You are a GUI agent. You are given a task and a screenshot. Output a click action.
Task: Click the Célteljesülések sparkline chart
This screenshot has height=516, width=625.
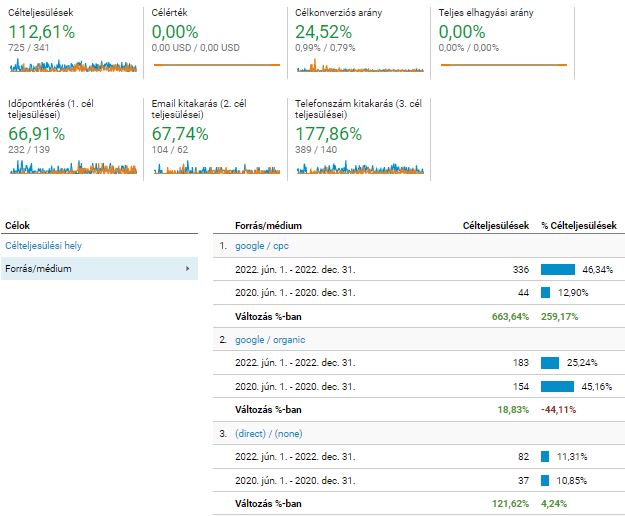(72, 66)
